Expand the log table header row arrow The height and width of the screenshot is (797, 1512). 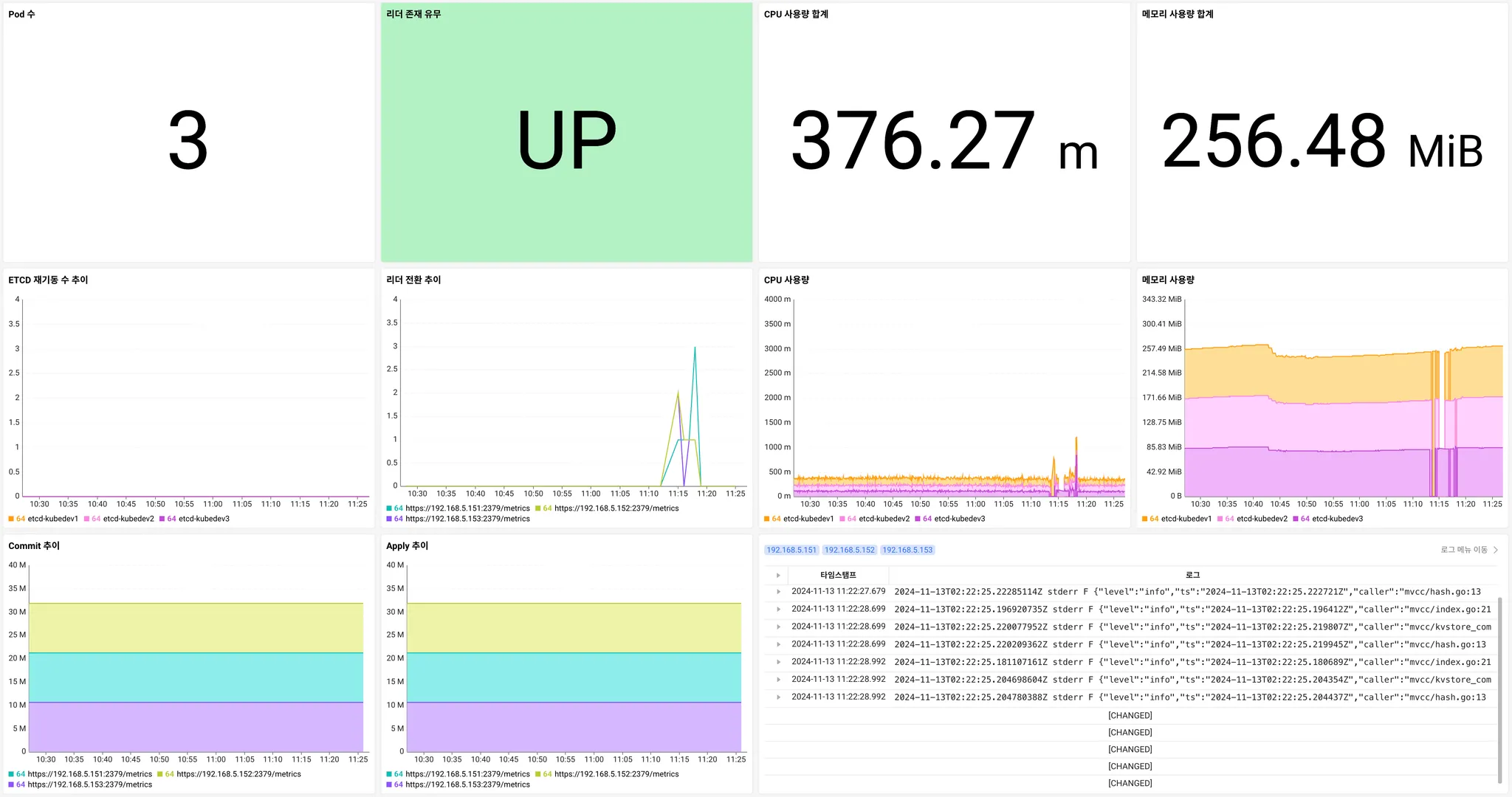click(778, 575)
